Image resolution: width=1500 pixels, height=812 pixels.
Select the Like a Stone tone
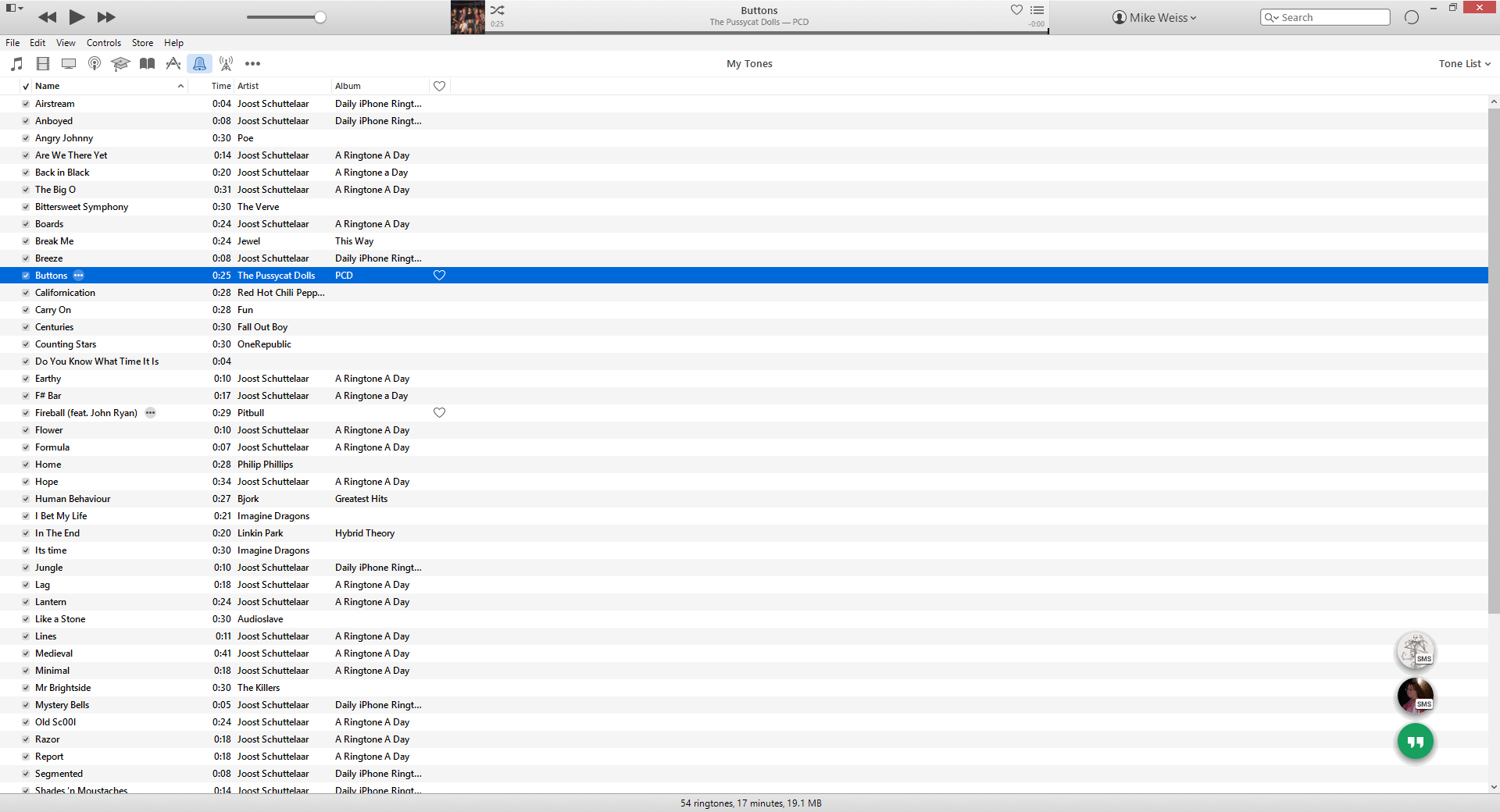point(744,619)
